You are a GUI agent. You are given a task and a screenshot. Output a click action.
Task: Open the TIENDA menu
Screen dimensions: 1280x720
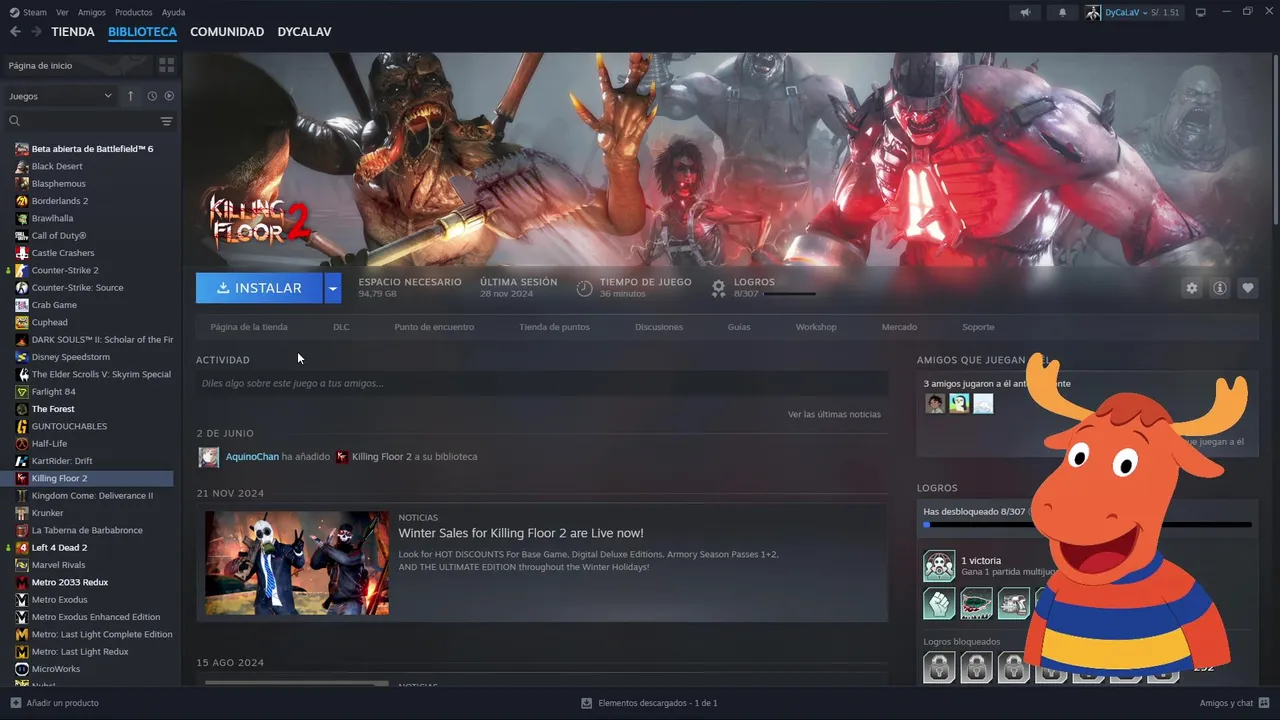click(73, 32)
